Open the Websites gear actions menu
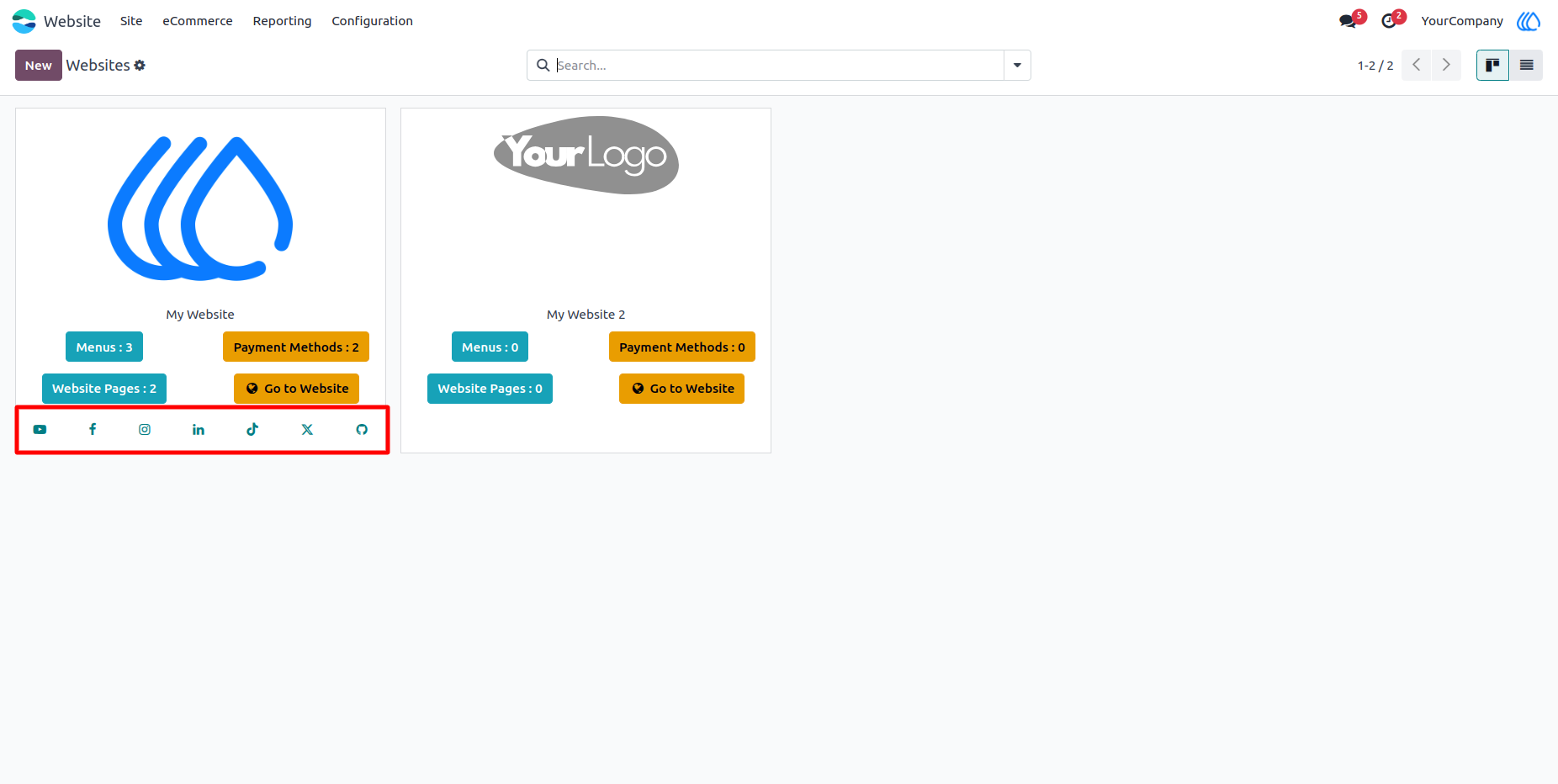This screenshot has width=1558, height=784. [x=140, y=66]
